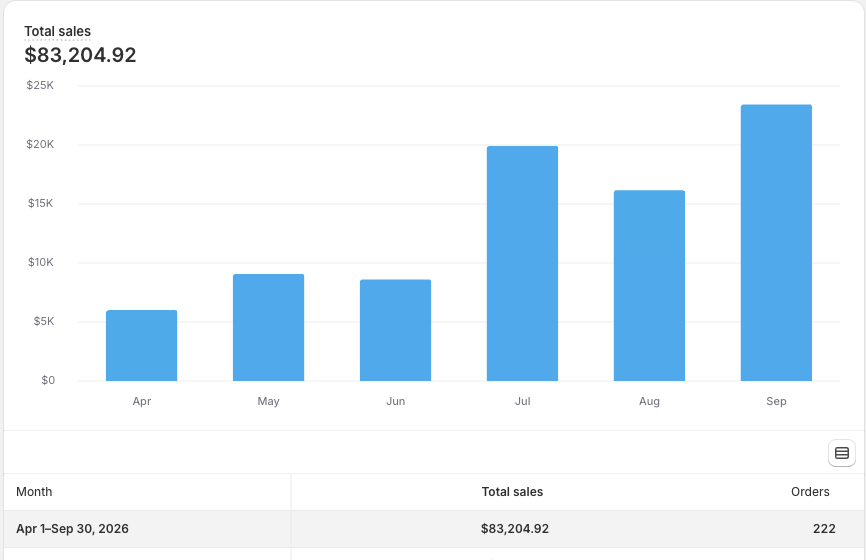Select the Apr sales bar
The height and width of the screenshot is (560, 866).
point(141,345)
